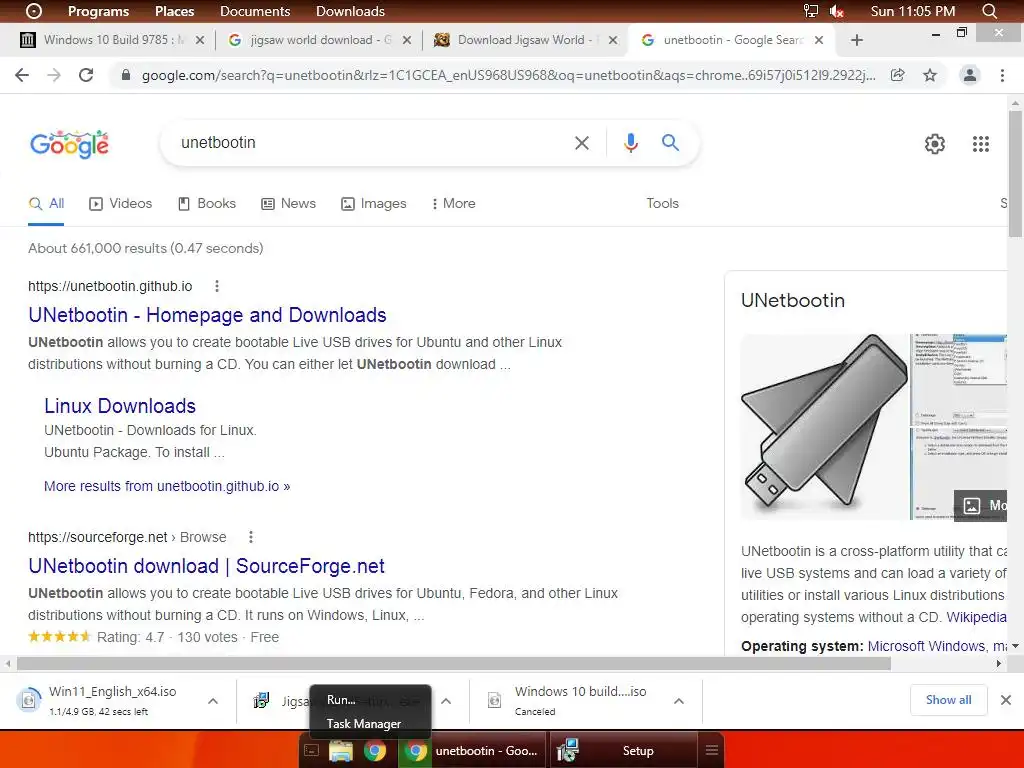Close the jigsaw world download tab
The width and height of the screenshot is (1024, 768).
coord(406,40)
